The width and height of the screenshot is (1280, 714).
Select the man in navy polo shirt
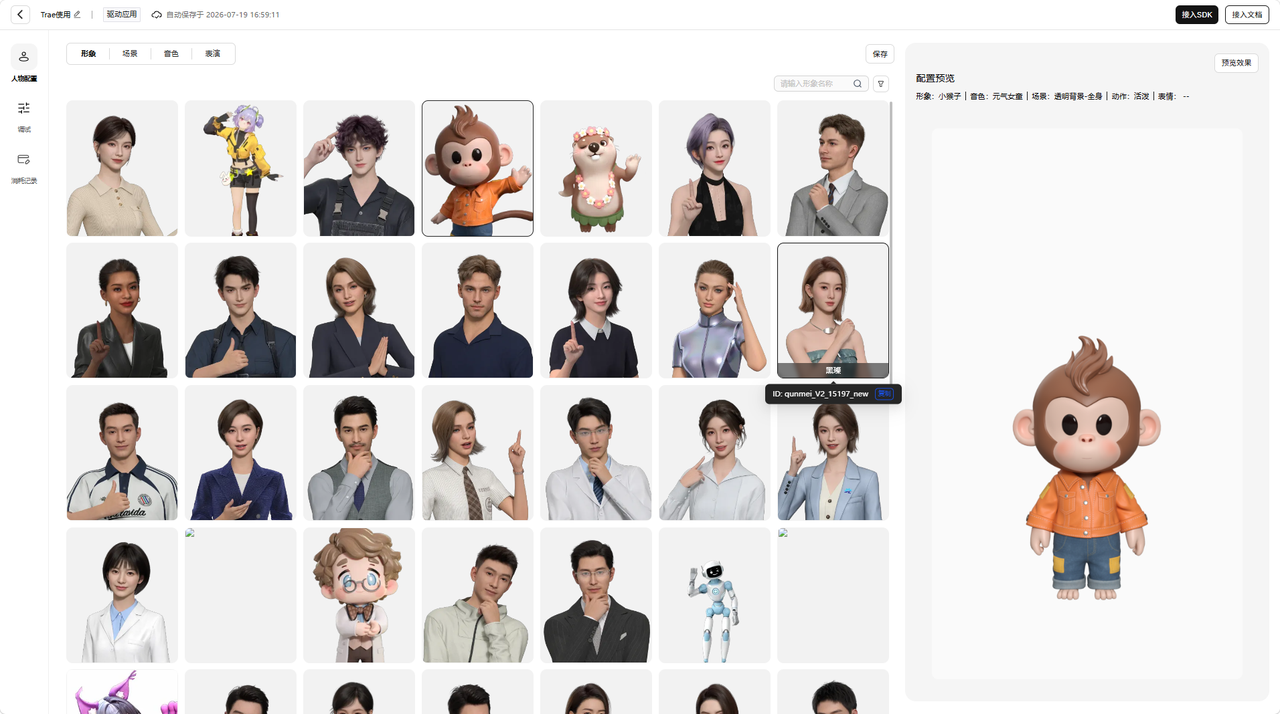(478, 311)
